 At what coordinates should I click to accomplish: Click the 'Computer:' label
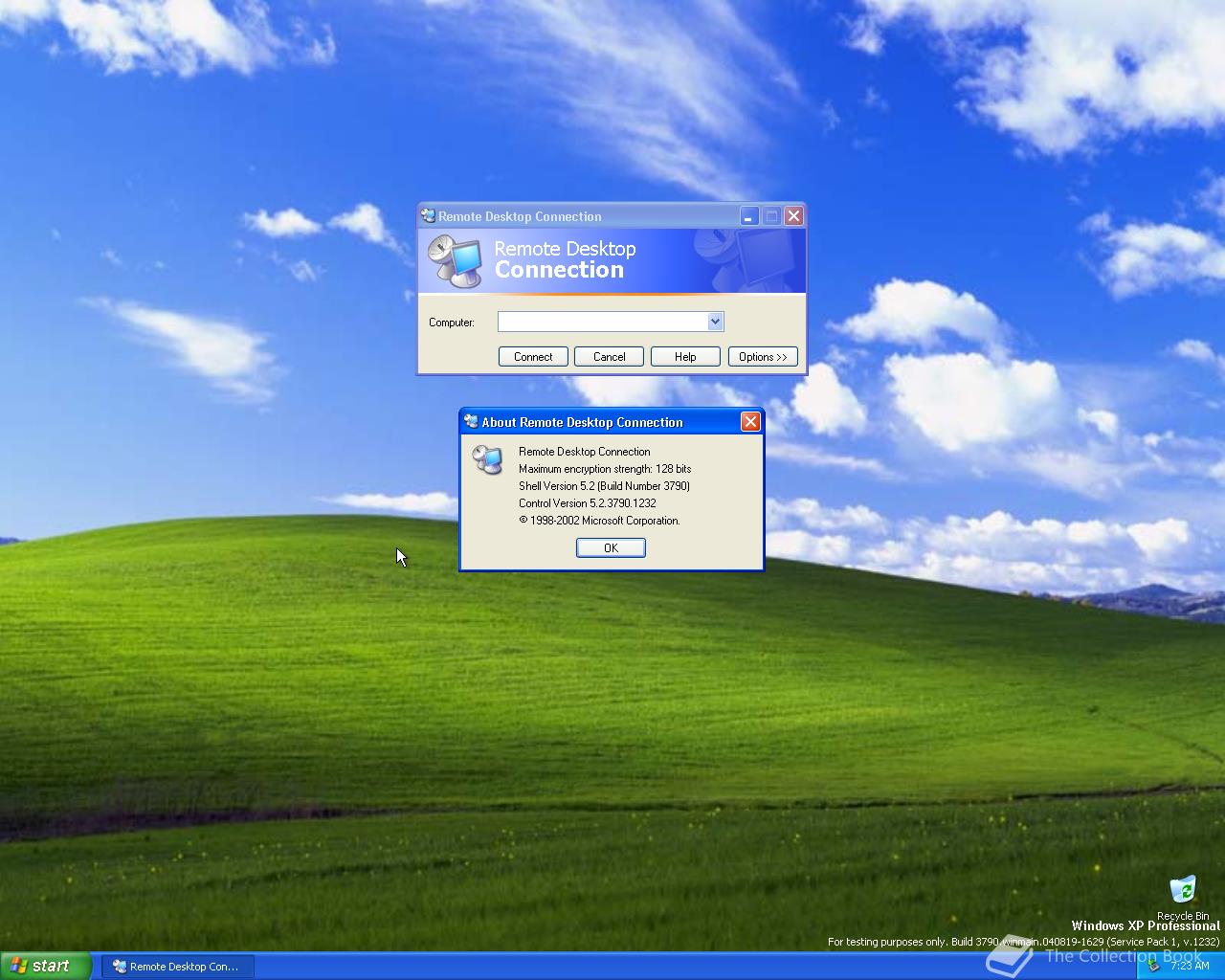[x=452, y=323]
